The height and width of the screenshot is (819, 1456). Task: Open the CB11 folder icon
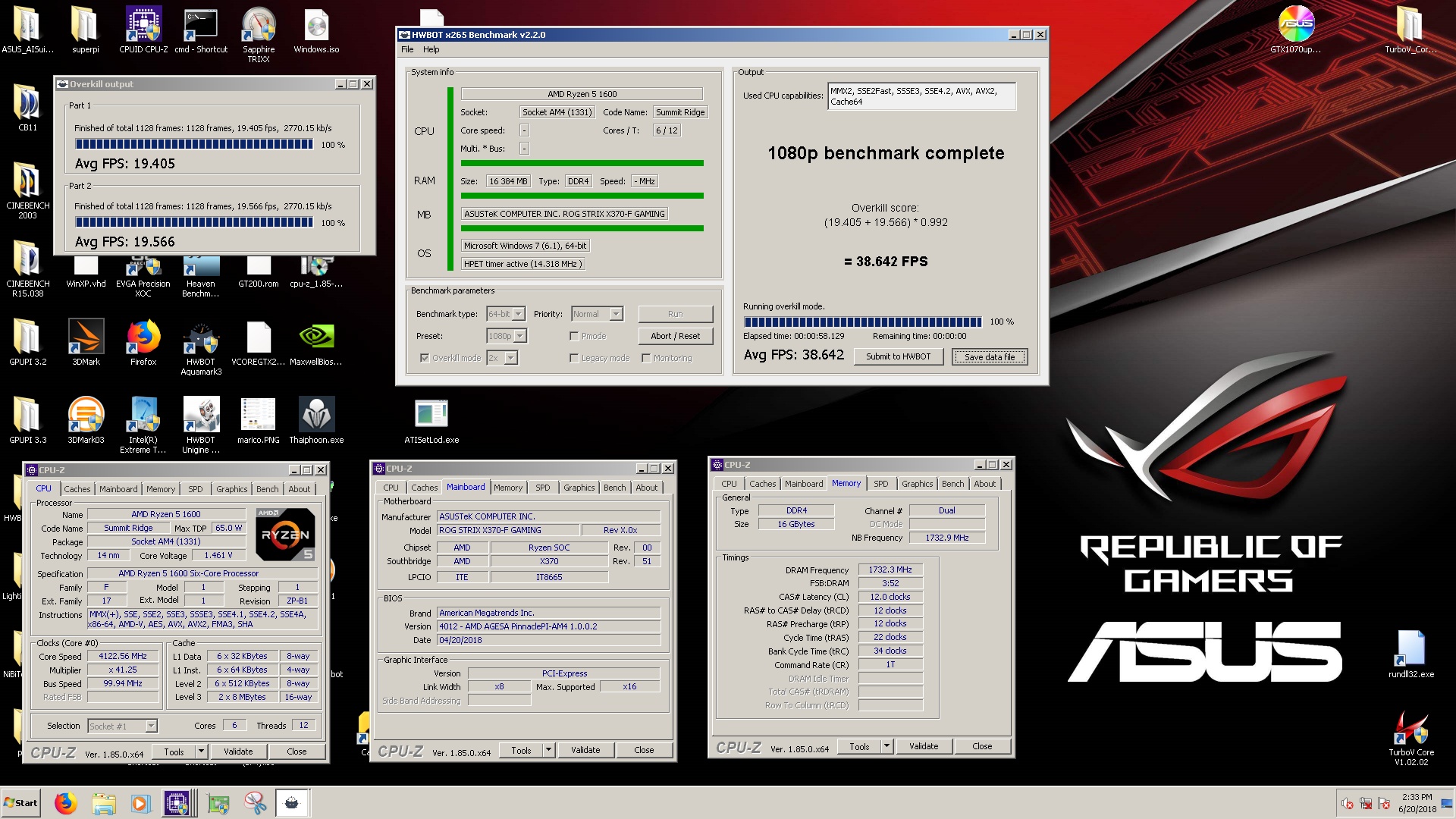point(27,108)
